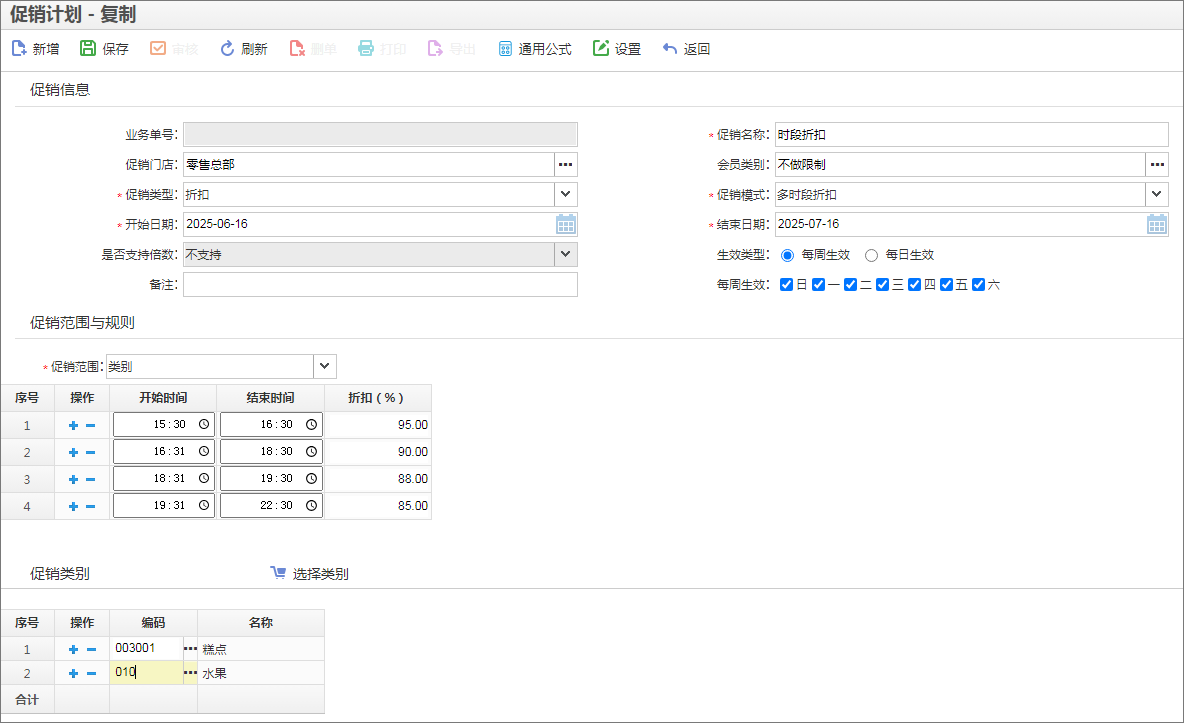
Task: Uncheck the 五 (Friday) checkbox
Action: (x=946, y=285)
